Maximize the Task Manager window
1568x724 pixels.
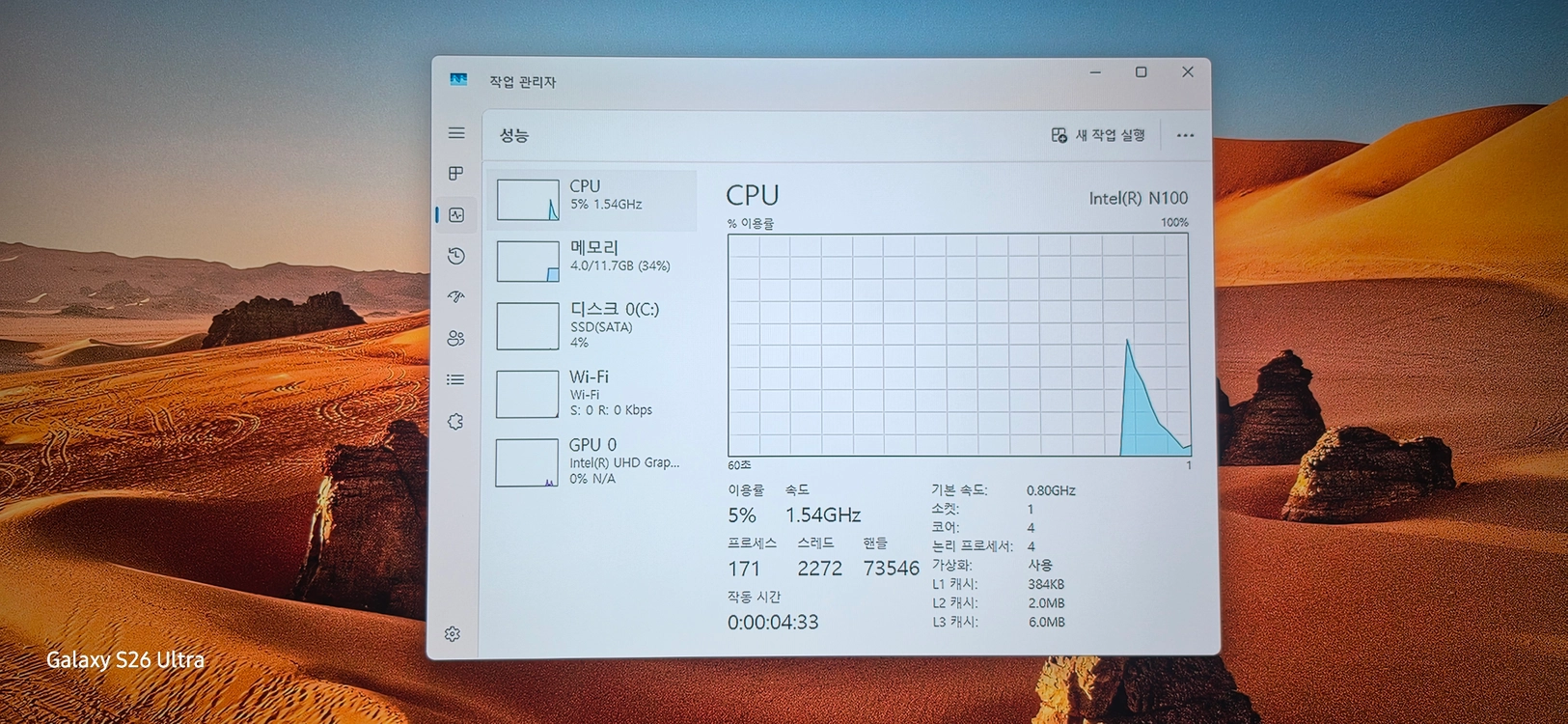(x=1142, y=72)
